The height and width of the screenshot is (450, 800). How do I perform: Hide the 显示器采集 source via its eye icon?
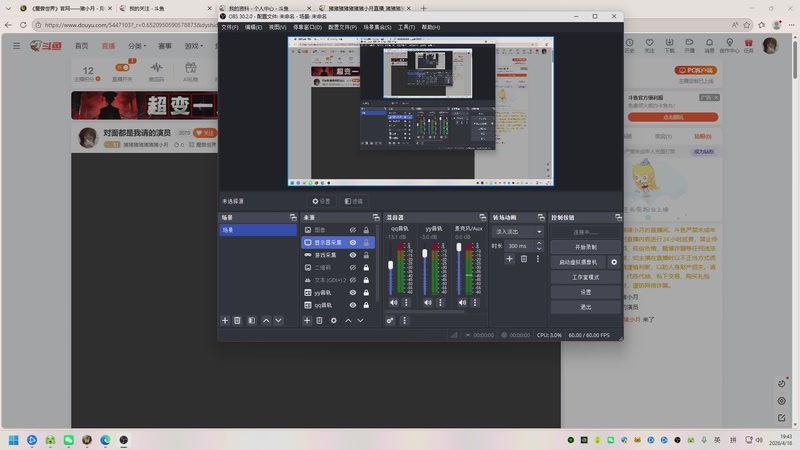(353, 242)
